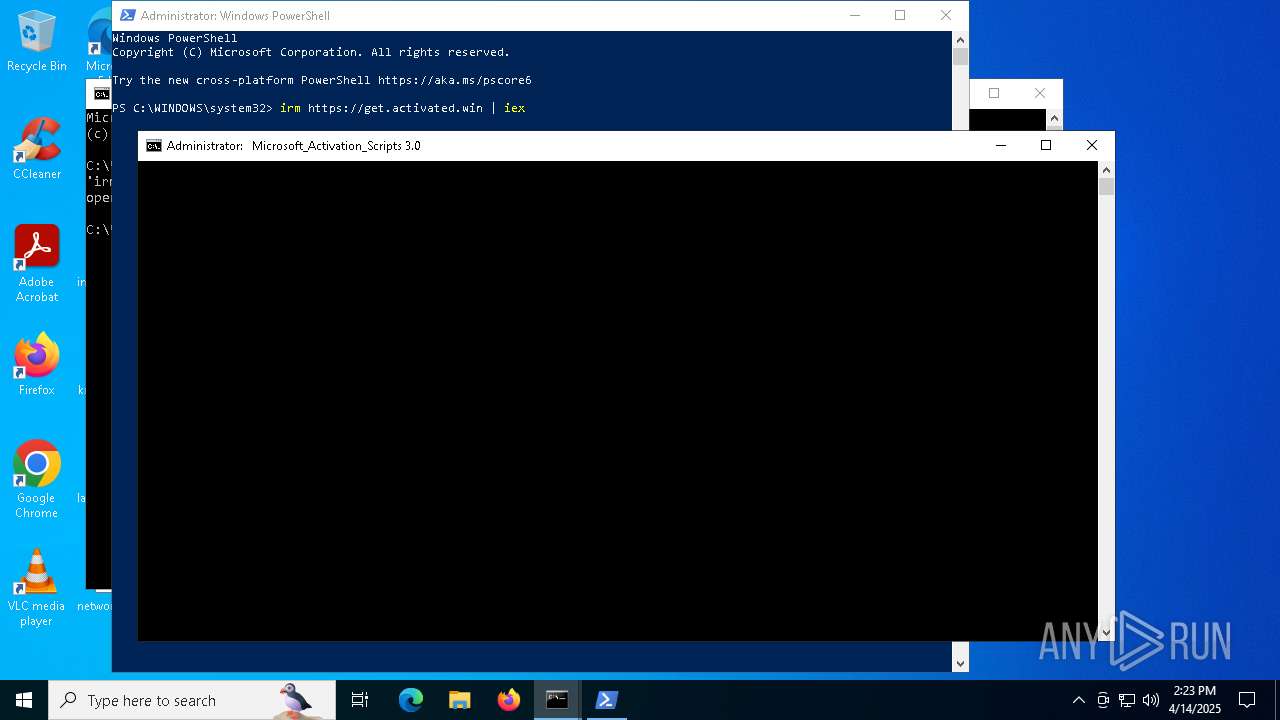Minimize the Microsoft_Activation_Scripts 3.0 window
The width and height of the screenshot is (1280, 720).
point(1000,146)
